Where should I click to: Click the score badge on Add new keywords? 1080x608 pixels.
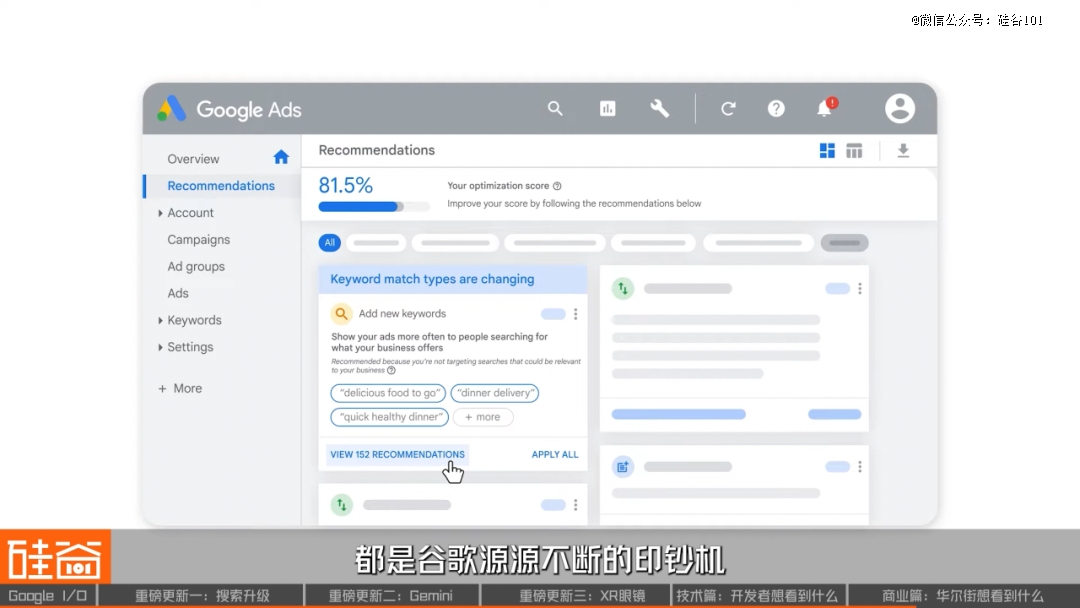[553, 314]
